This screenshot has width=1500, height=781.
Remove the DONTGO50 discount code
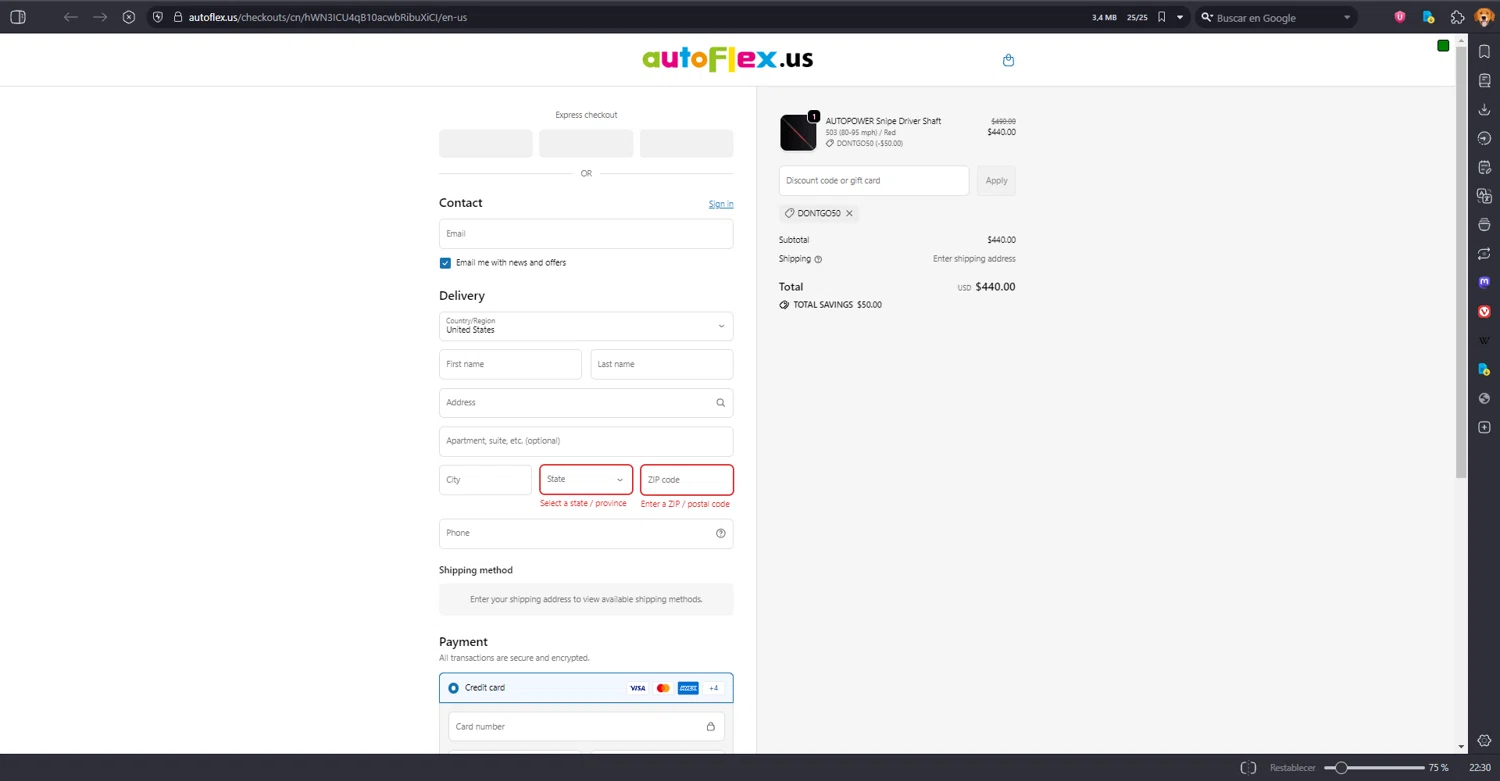coord(849,213)
